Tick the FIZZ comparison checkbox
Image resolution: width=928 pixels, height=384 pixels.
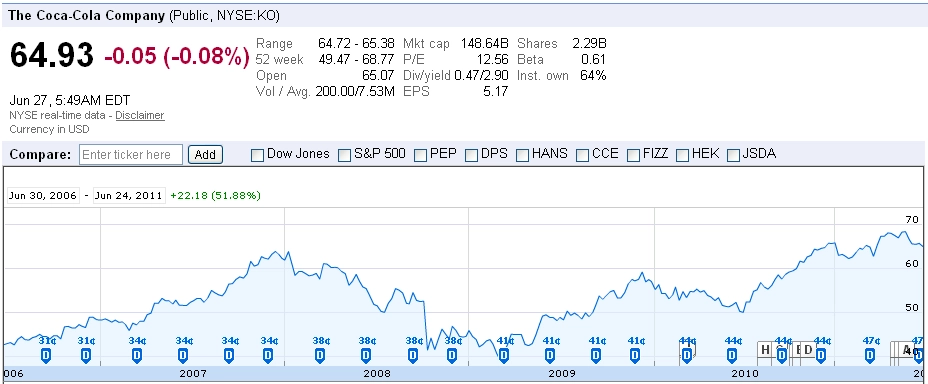(x=633, y=155)
